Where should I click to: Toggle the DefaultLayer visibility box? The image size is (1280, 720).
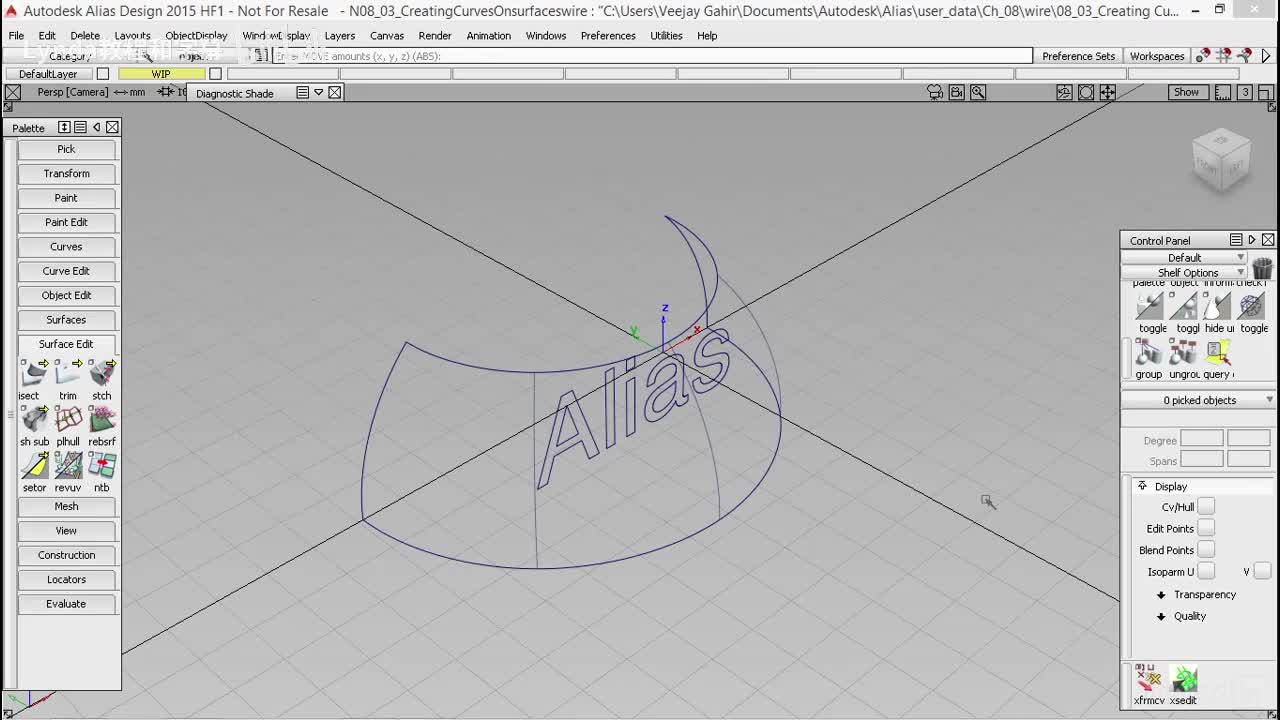(x=102, y=74)
